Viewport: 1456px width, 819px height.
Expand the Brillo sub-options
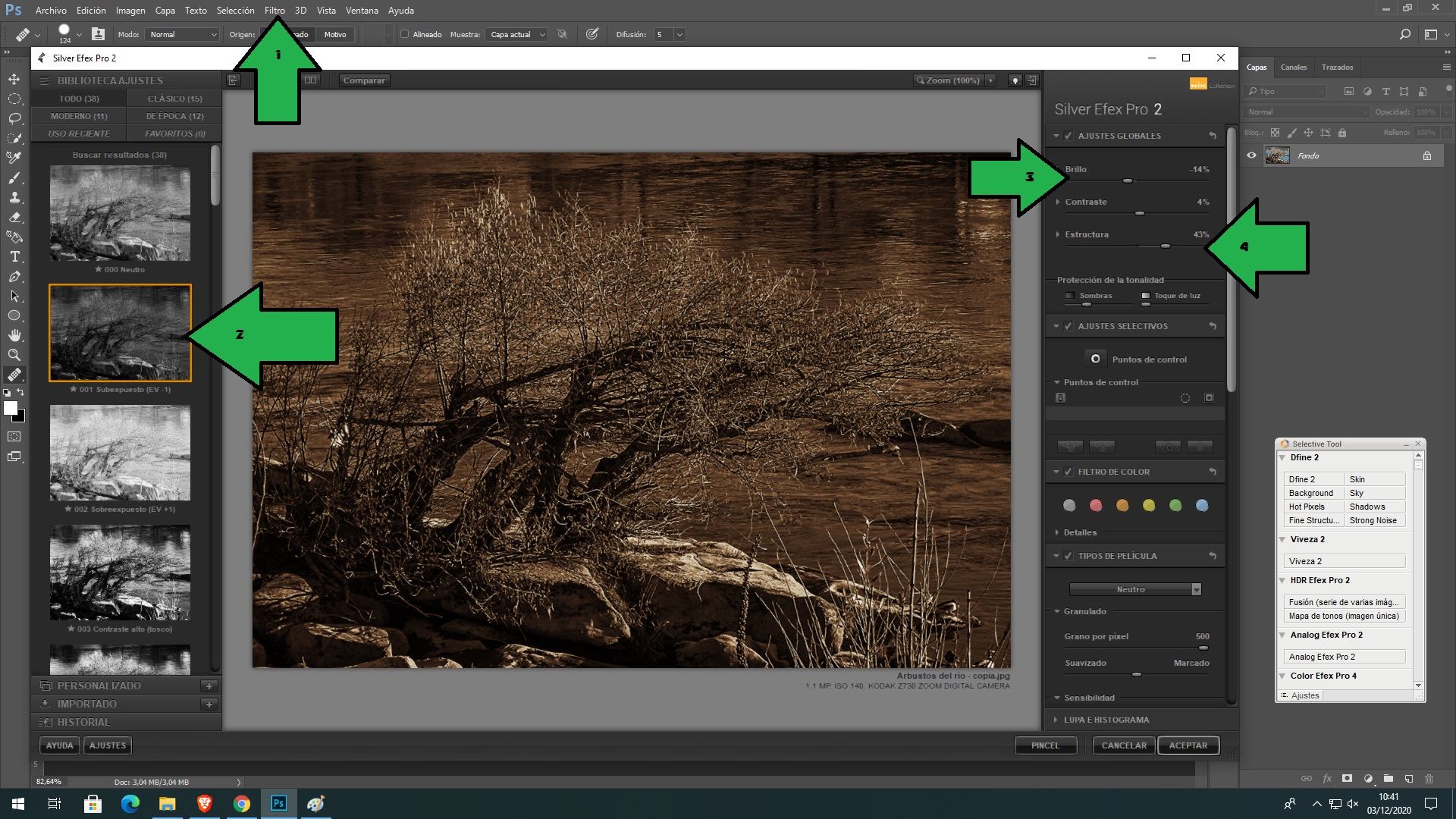point(1058,169)
